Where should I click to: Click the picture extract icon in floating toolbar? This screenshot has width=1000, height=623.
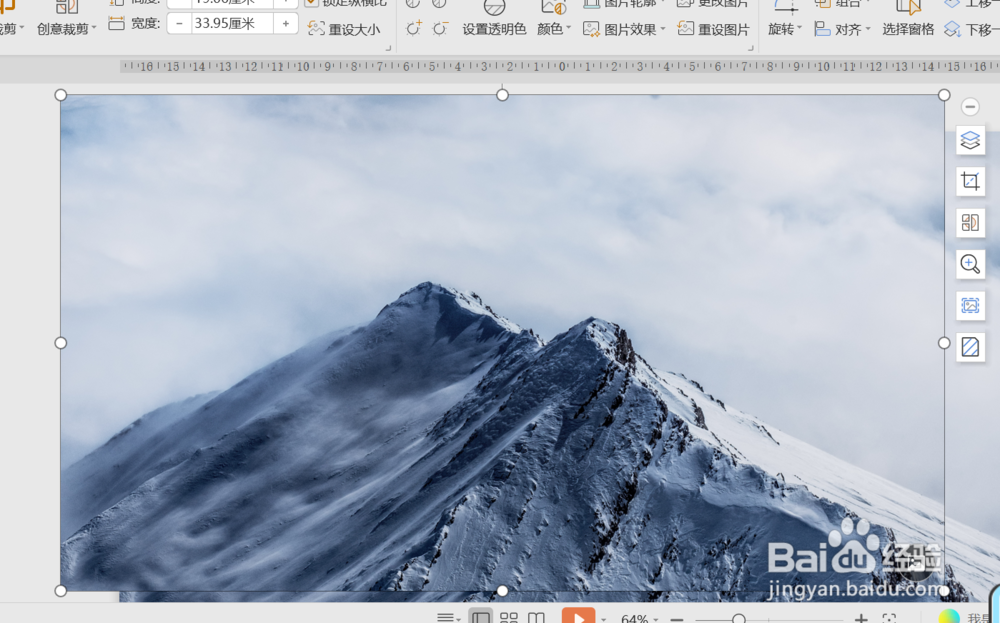coord(970,305)
